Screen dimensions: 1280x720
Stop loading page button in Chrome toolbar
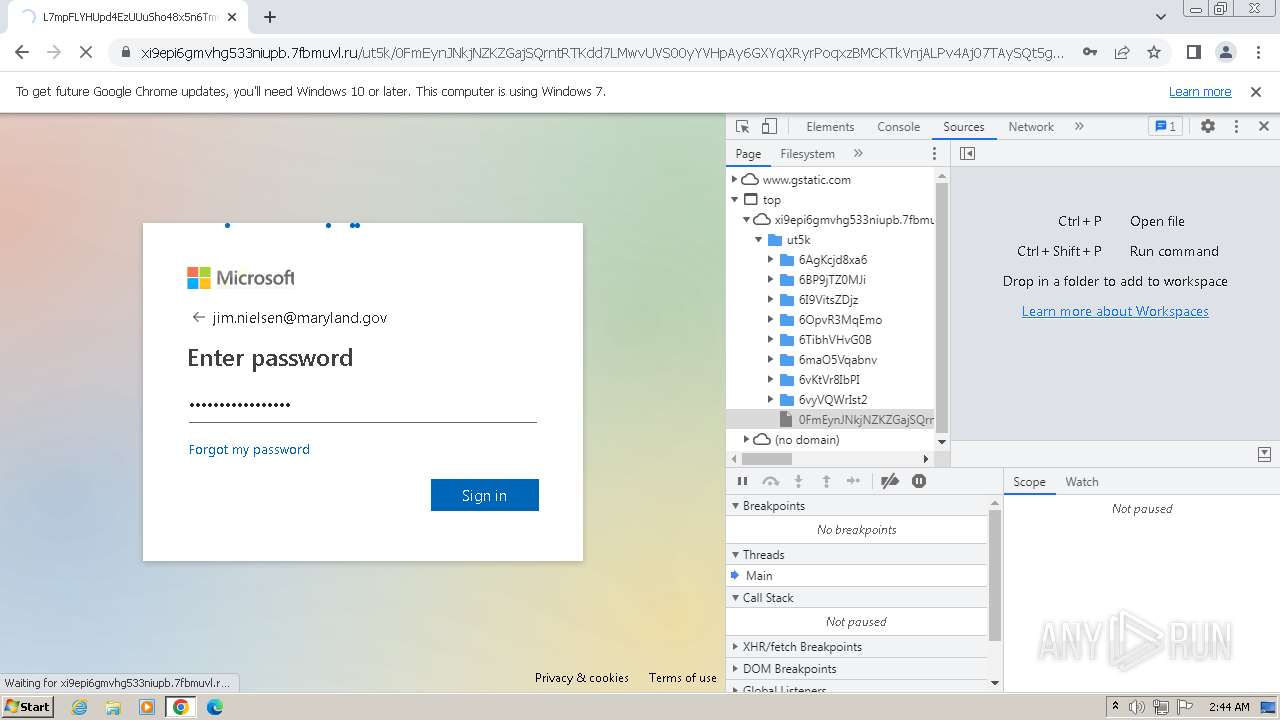click(86, 52)
